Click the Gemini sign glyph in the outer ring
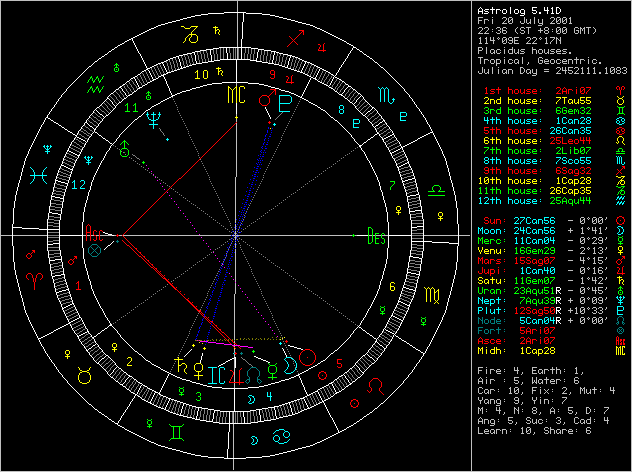This screenshot has width=632, height=472. pyautogui.click(x=177, y=432)
